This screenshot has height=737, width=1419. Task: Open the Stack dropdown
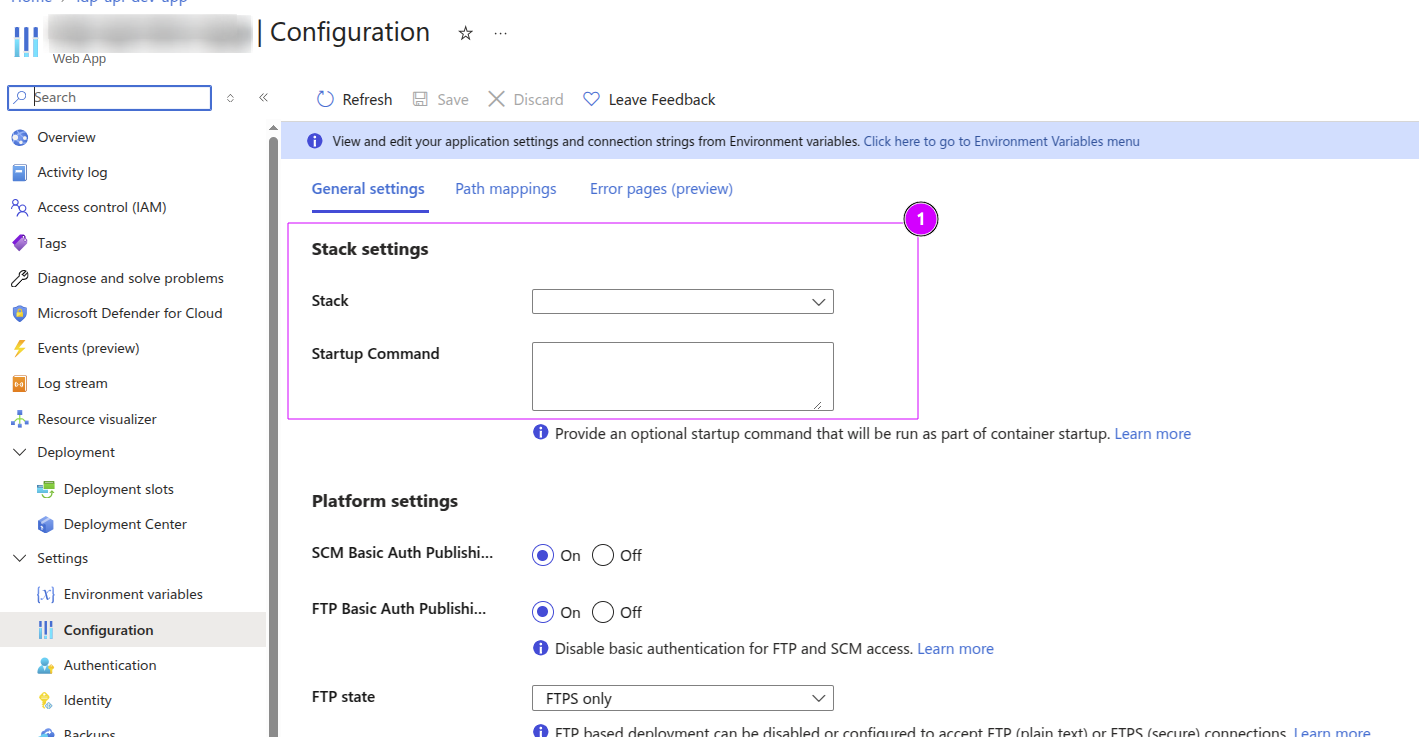tap(682, 301)
